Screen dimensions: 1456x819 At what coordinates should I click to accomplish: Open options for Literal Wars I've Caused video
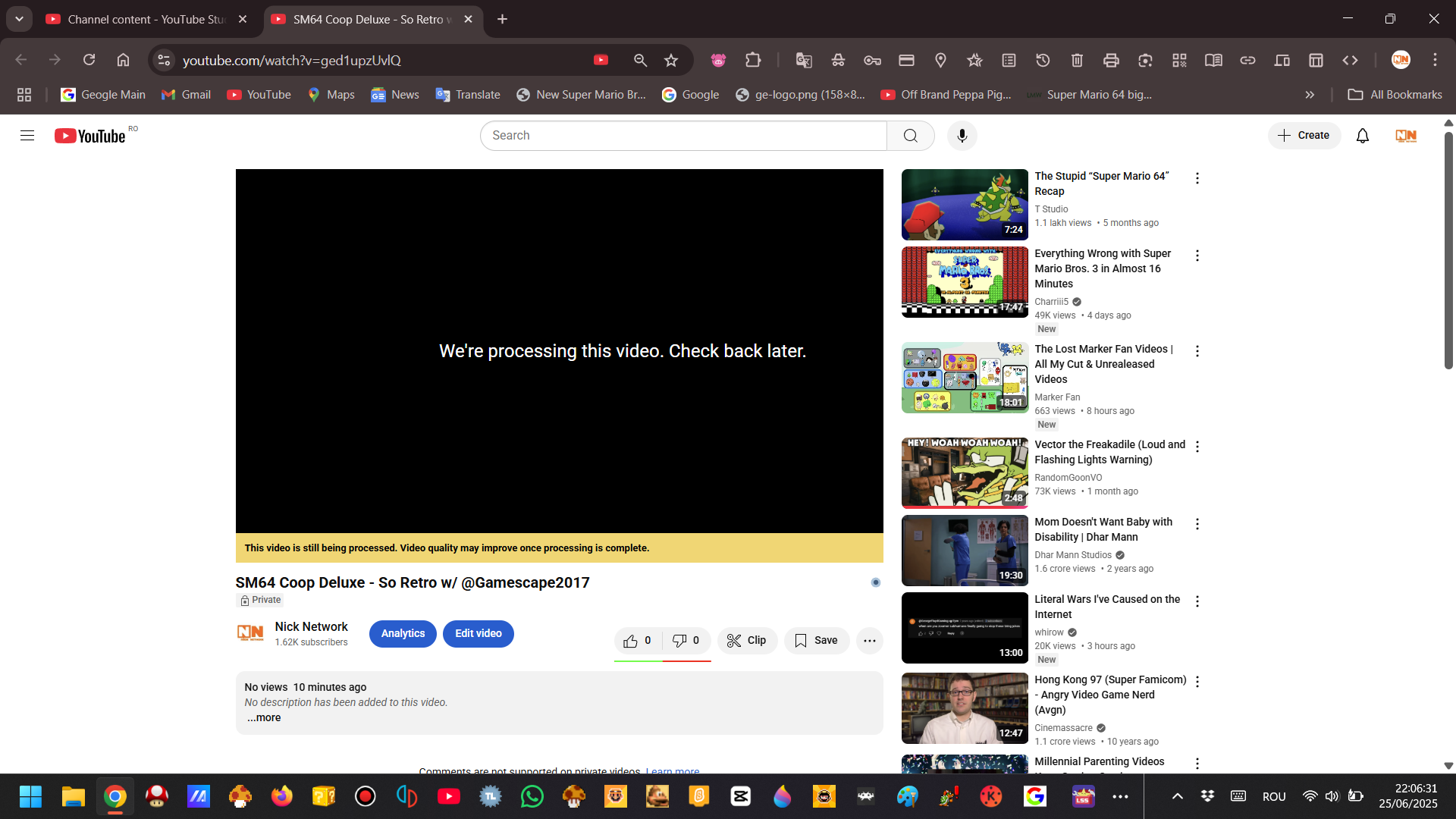click(1197, 601)
